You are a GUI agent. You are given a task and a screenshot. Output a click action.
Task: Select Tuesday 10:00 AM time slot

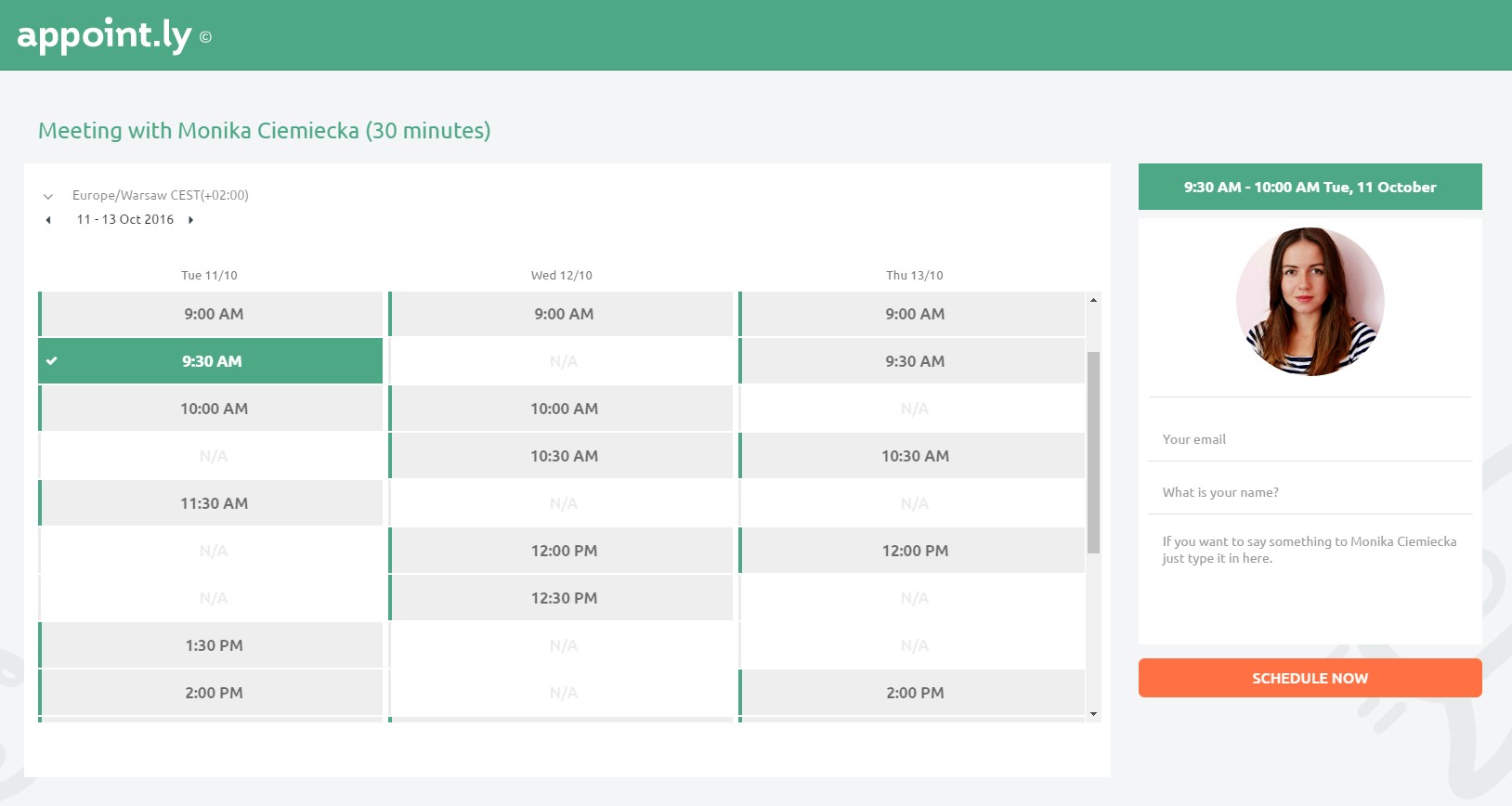coord(214,409)
